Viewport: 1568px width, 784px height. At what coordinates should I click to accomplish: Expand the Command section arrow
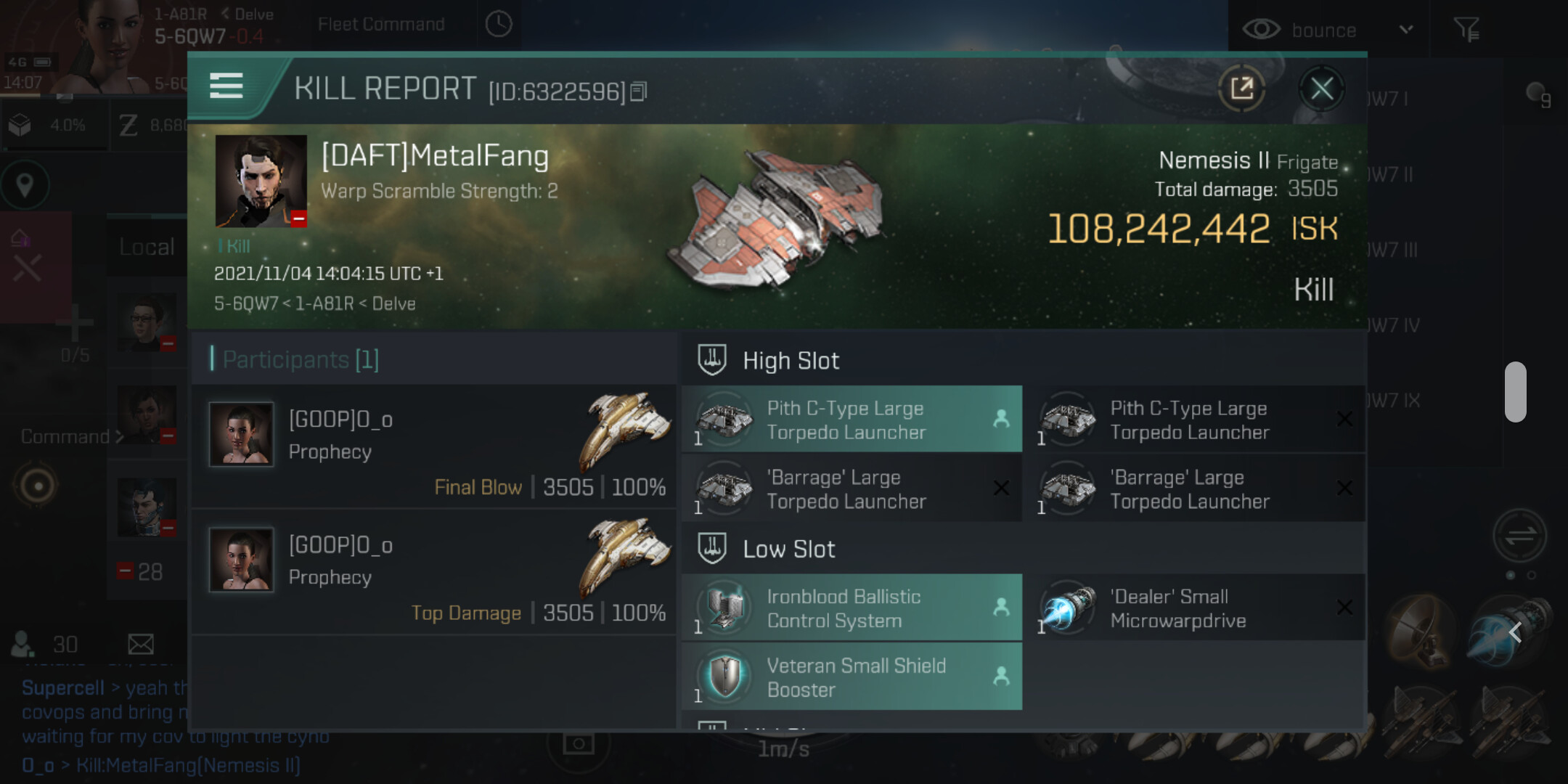pos(120,436)
